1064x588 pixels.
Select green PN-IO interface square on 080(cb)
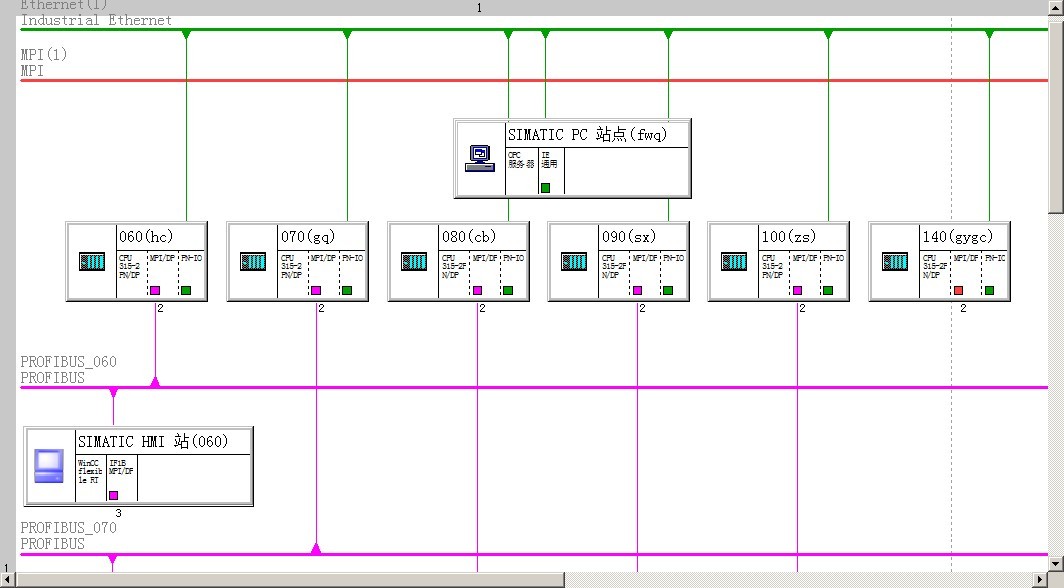[508, 290]
